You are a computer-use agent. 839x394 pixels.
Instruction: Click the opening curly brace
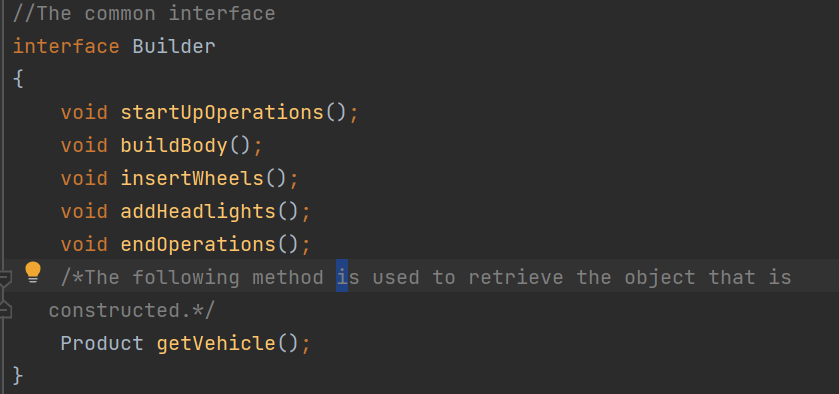pyautogui.click(x=18, y=80)
